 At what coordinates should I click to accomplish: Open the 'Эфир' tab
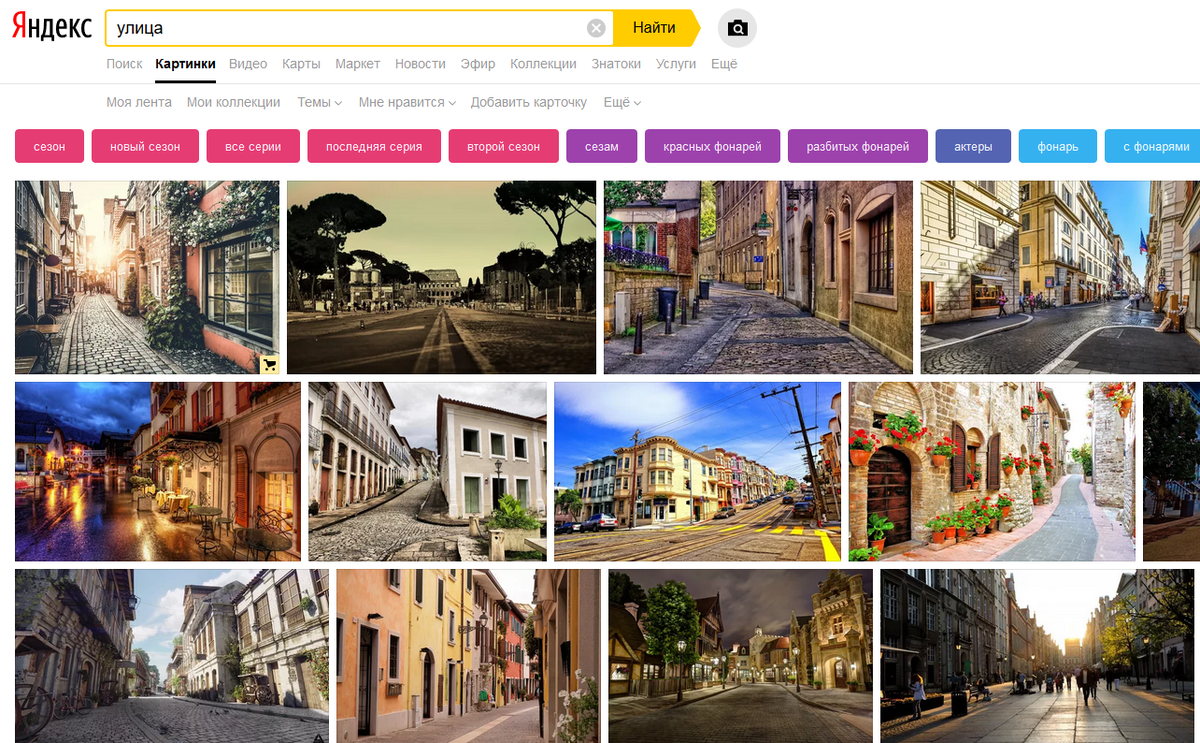(x=478, y=64)
